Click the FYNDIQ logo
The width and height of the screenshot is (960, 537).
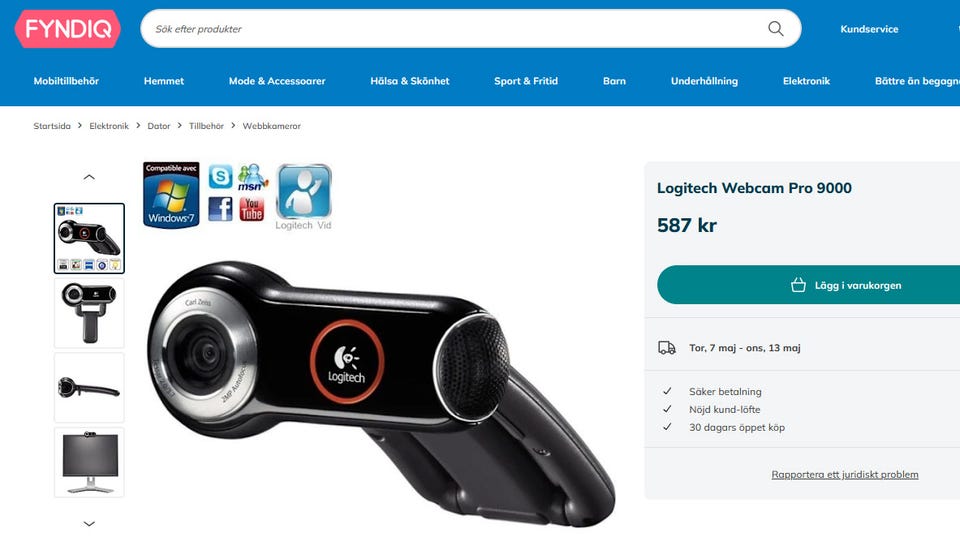(x=67, y=29)
